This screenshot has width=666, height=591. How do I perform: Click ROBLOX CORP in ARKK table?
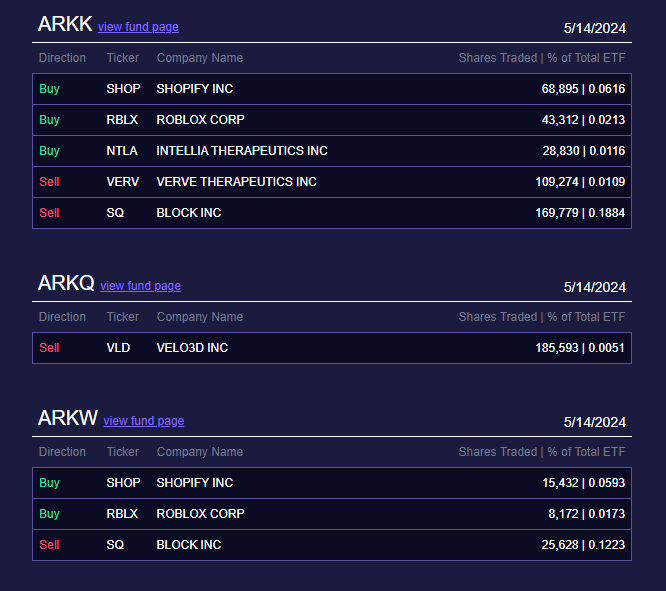pyautogui.click(x=200, y=120)
